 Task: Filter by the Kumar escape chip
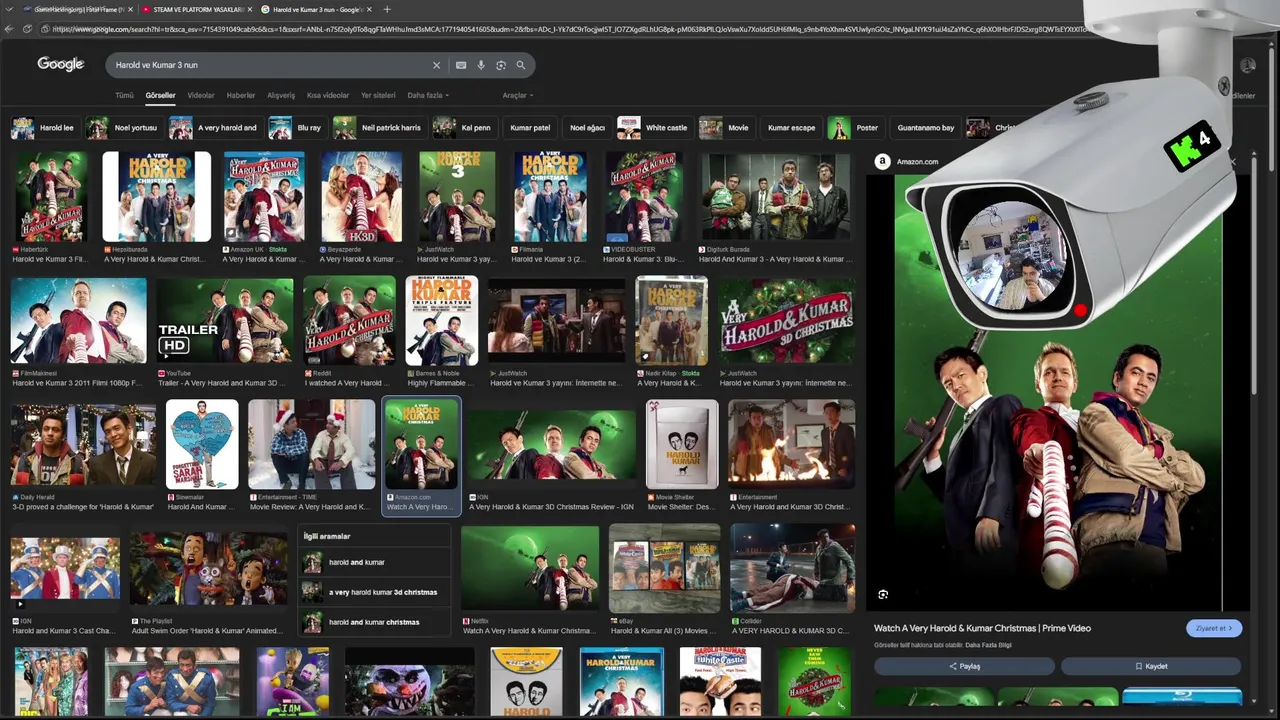click(791, 128)
